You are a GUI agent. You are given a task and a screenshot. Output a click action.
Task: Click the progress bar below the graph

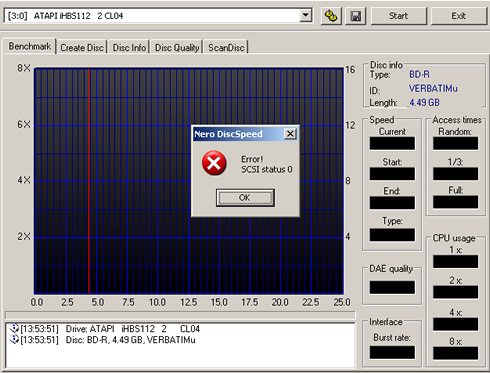[x=180, y=315]
